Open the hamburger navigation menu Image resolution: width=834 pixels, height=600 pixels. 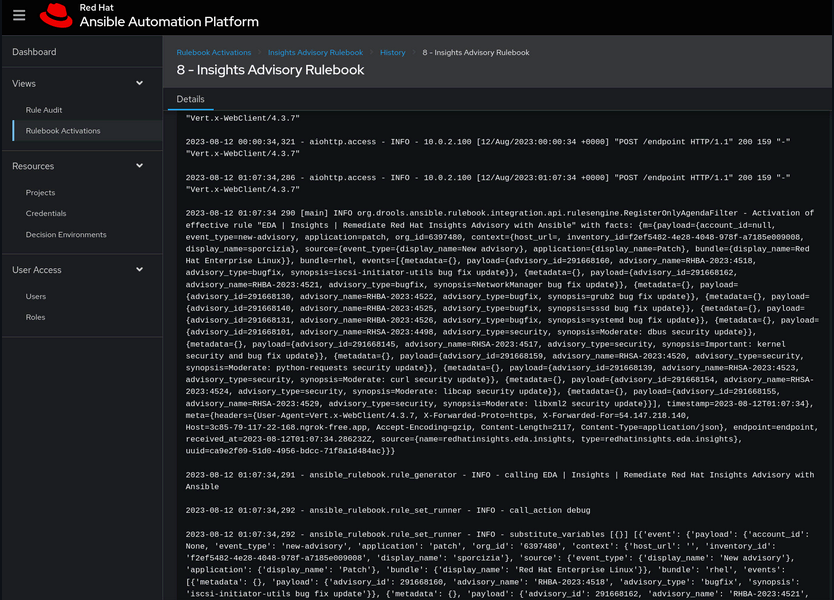tap(19, 18)
